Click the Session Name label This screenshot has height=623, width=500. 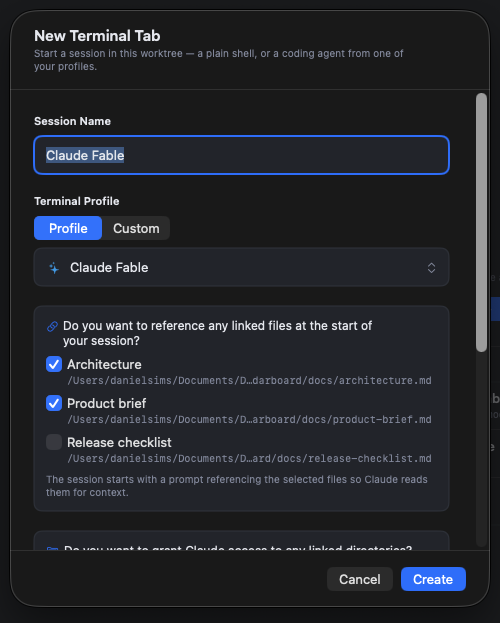point(72,121)
